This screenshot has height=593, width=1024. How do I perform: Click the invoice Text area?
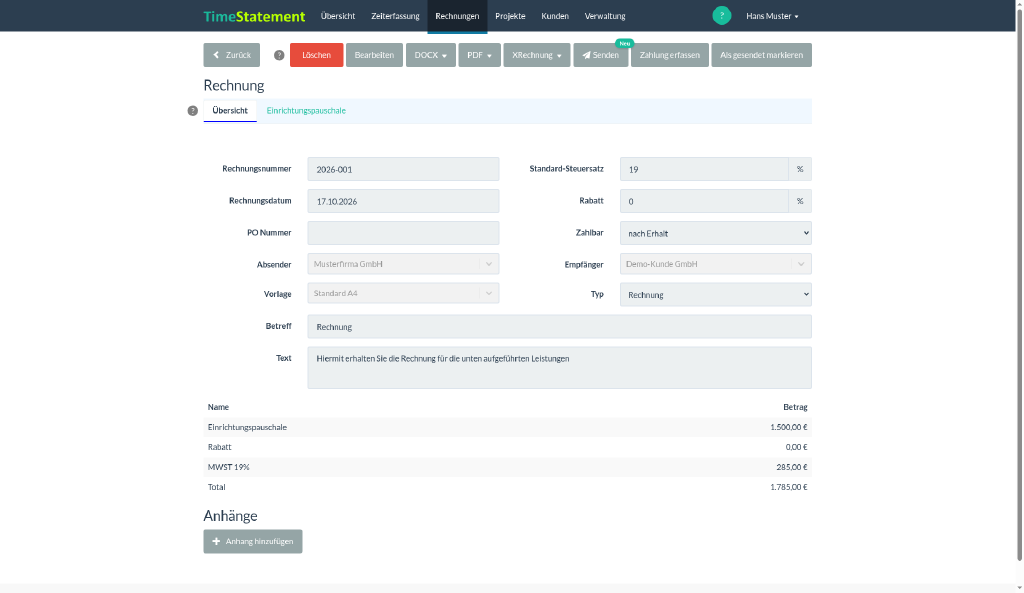560,368
